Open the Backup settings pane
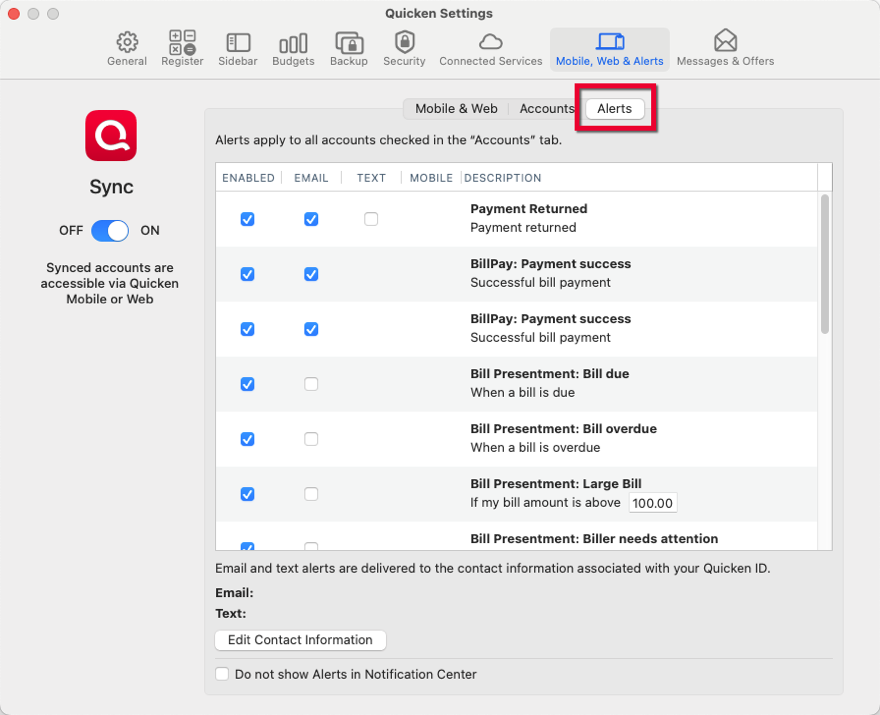This screenshot has width=880, height=715. [348, 47]
